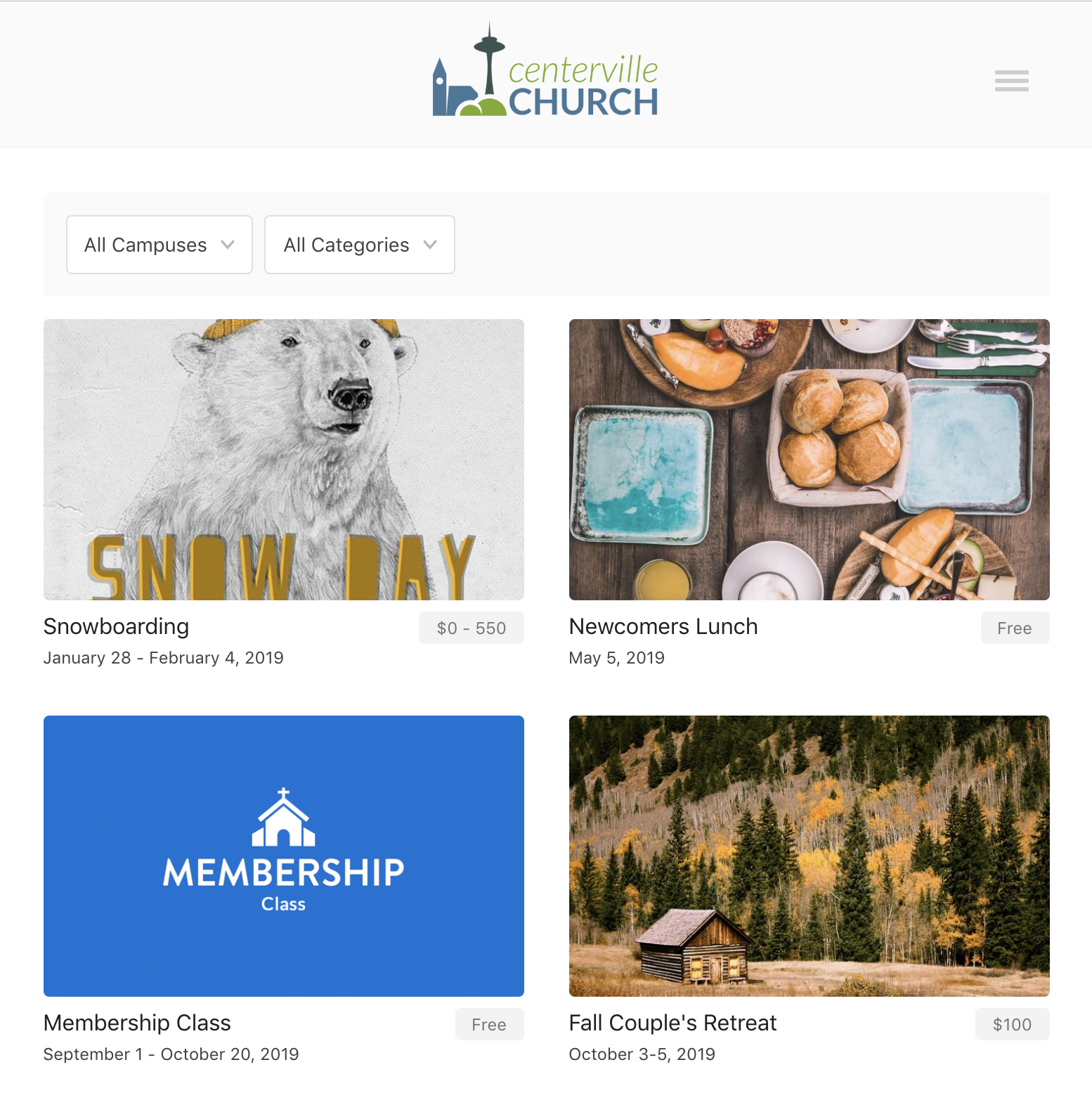Image resolution: width=1092 pixels, height=1112 pixels.
Task: Click the Free badge for Newcomers Lunch
Action: tap(1015, 628)
